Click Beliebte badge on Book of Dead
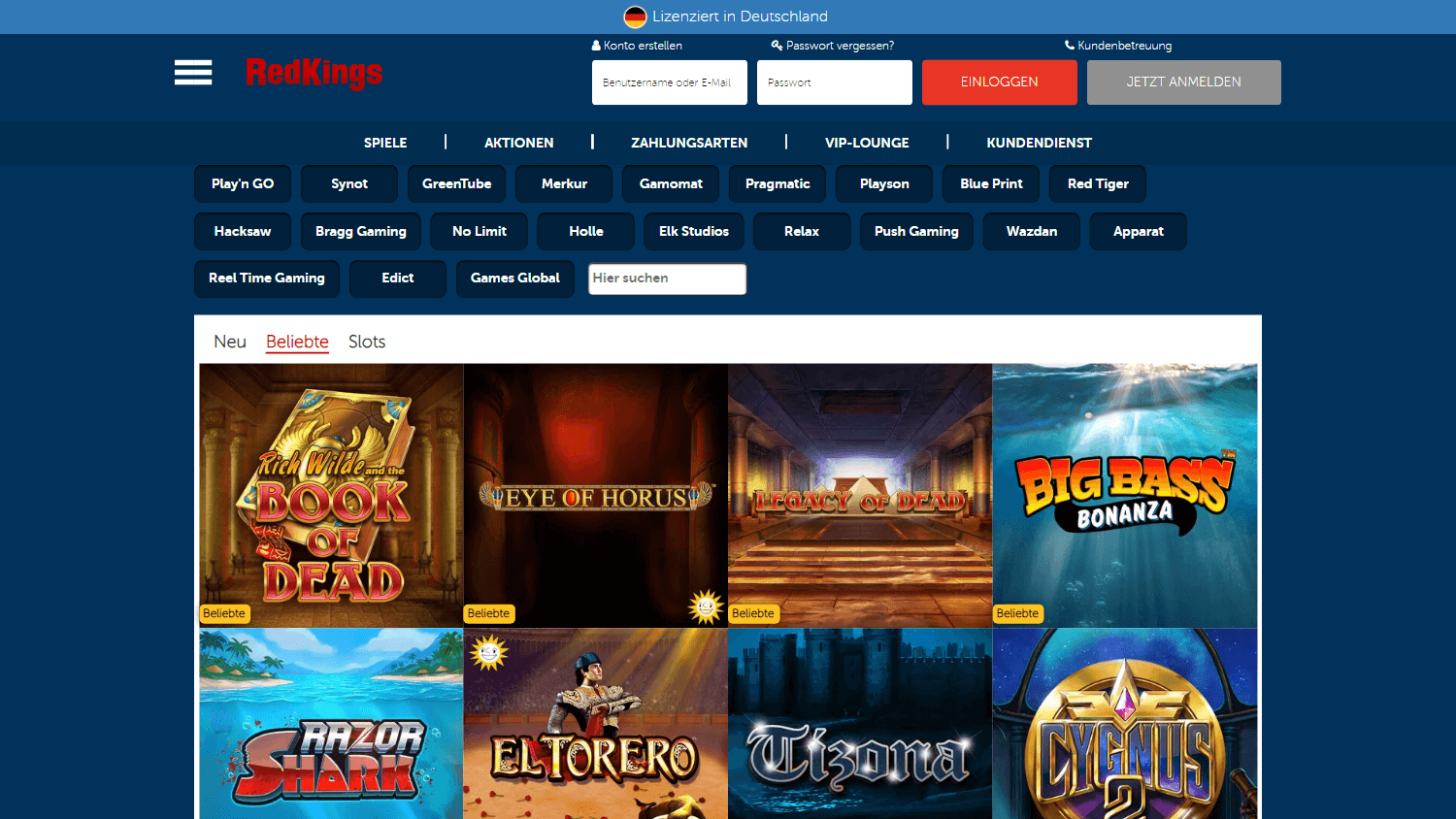Image resolution: width=1456 pixels, height=819 pixels. (224, 613)
